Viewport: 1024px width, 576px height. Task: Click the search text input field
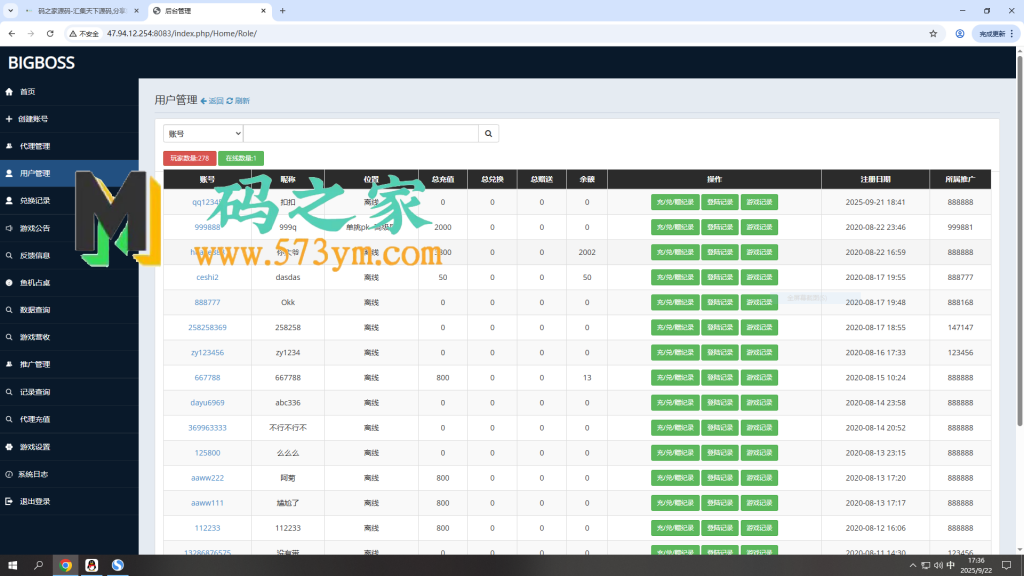[360, 134]
